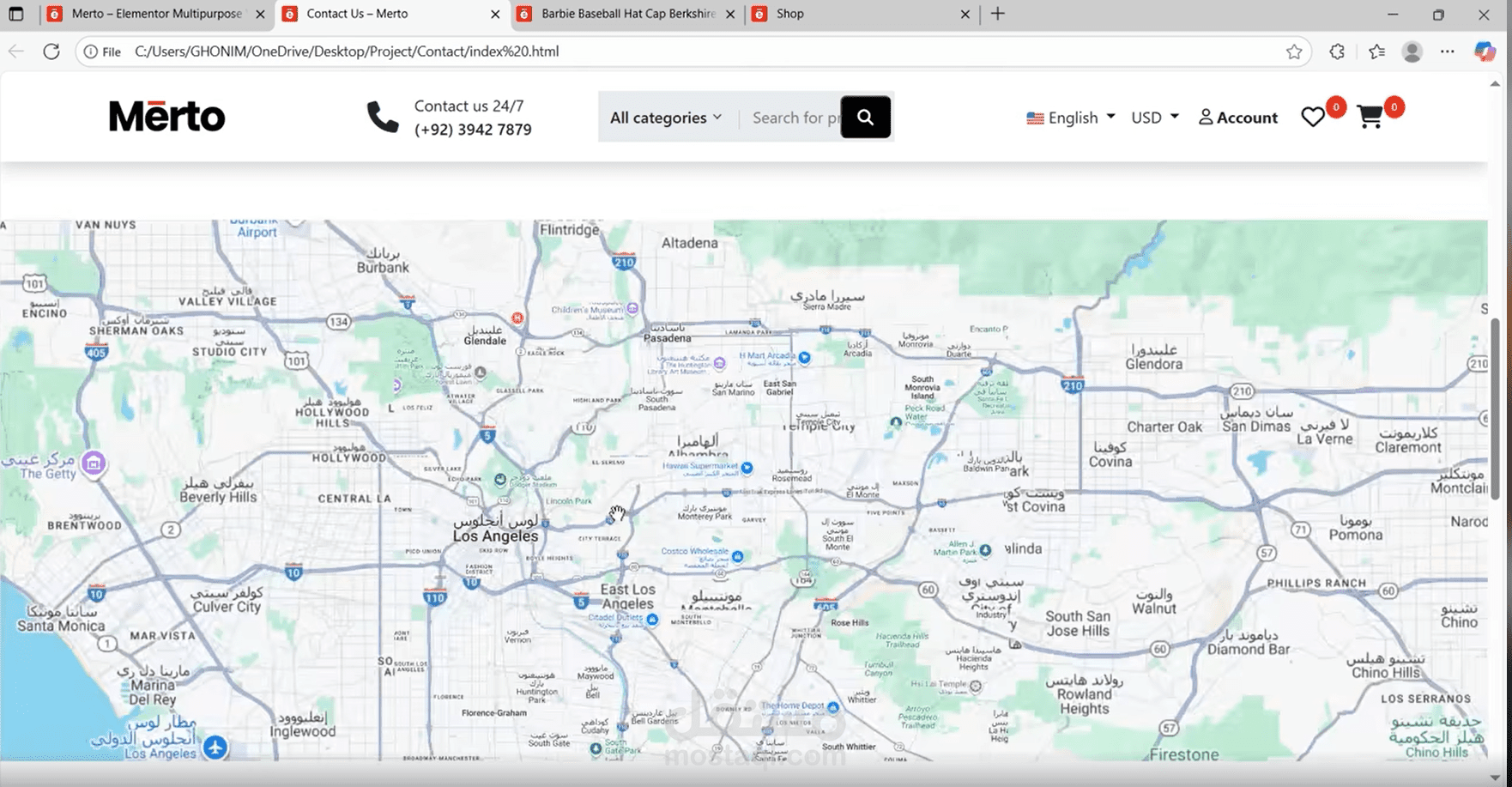Switch to Barbie Baseball Hat Cap tab
The height and width of the screenshot is (787, 1512).
click(628, 14)
